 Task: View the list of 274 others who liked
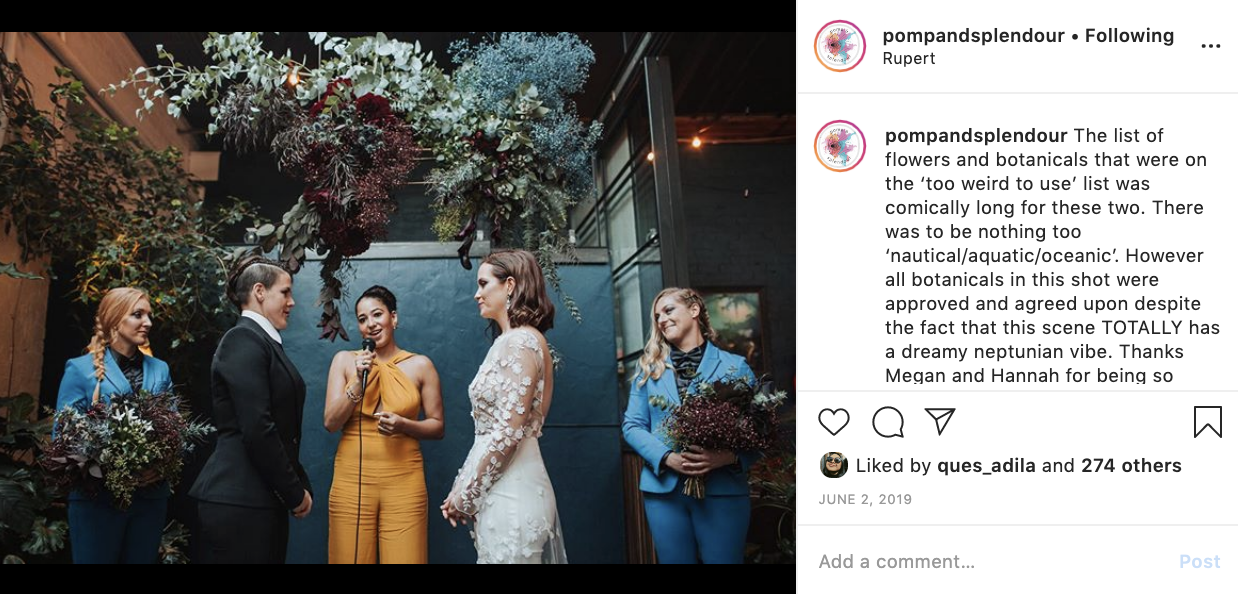pyautogui.click(x=1131, y=466)
